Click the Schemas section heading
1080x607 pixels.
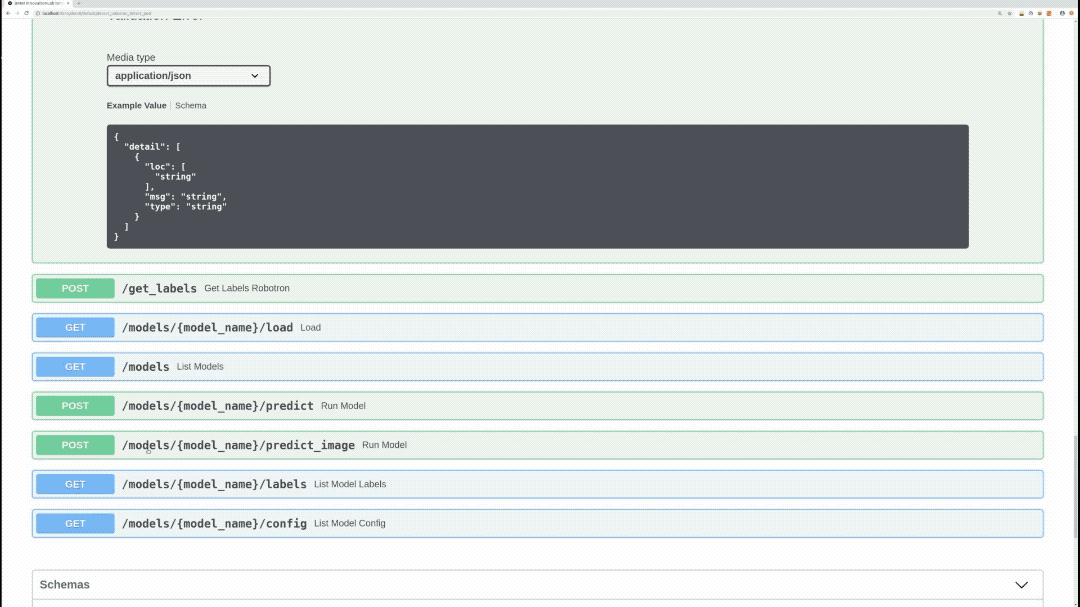[65, 584]
